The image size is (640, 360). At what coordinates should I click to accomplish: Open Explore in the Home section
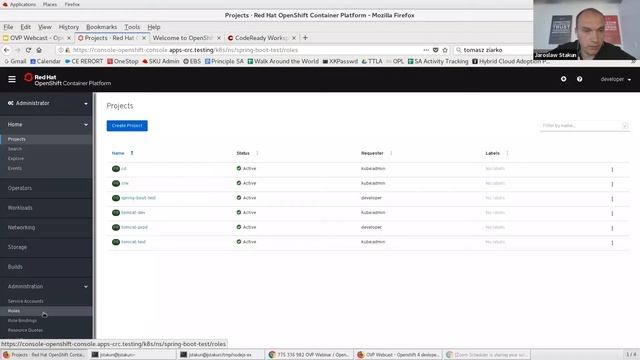tap(16, 158)
